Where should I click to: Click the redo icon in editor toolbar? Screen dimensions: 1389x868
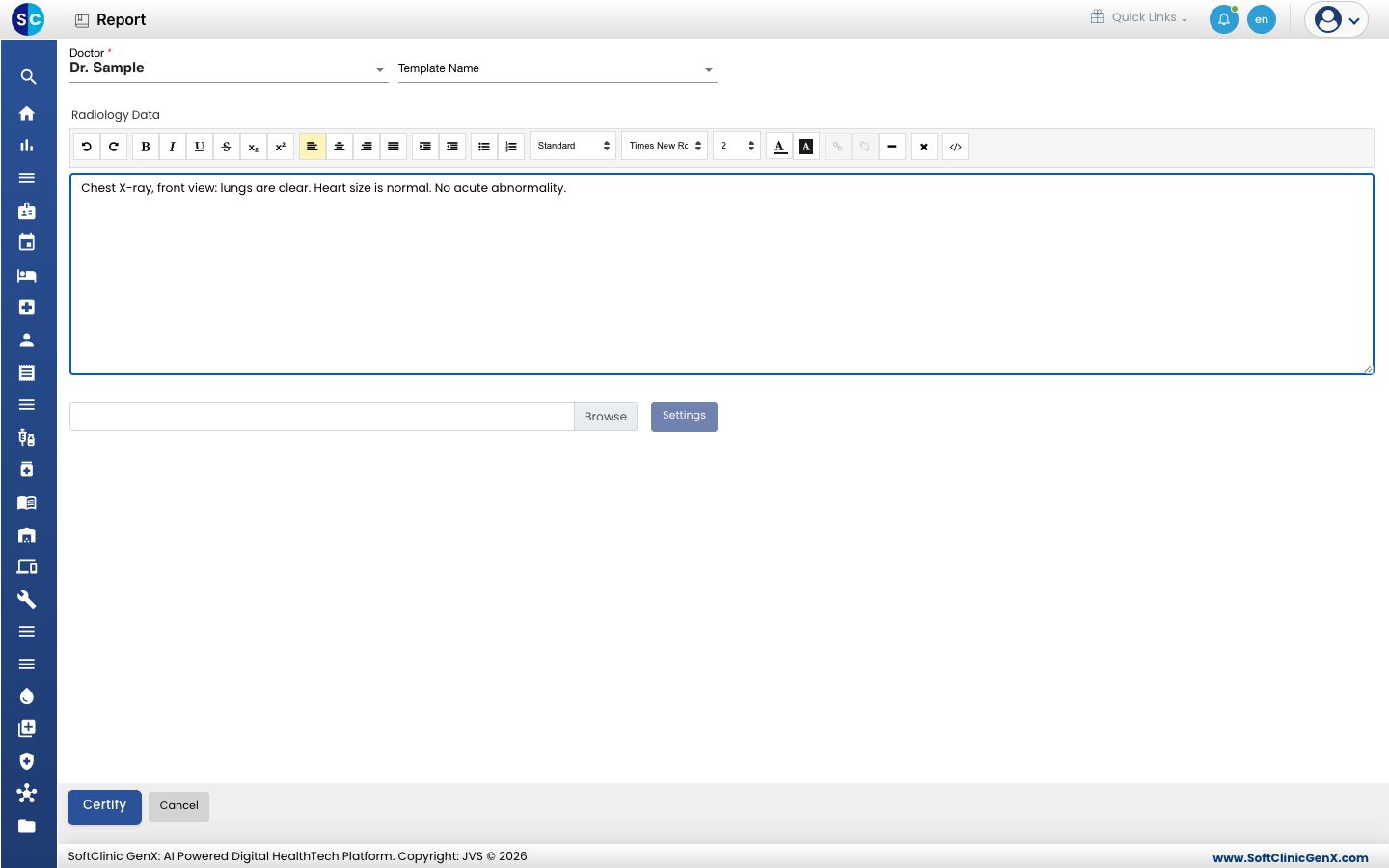(114, 147)
